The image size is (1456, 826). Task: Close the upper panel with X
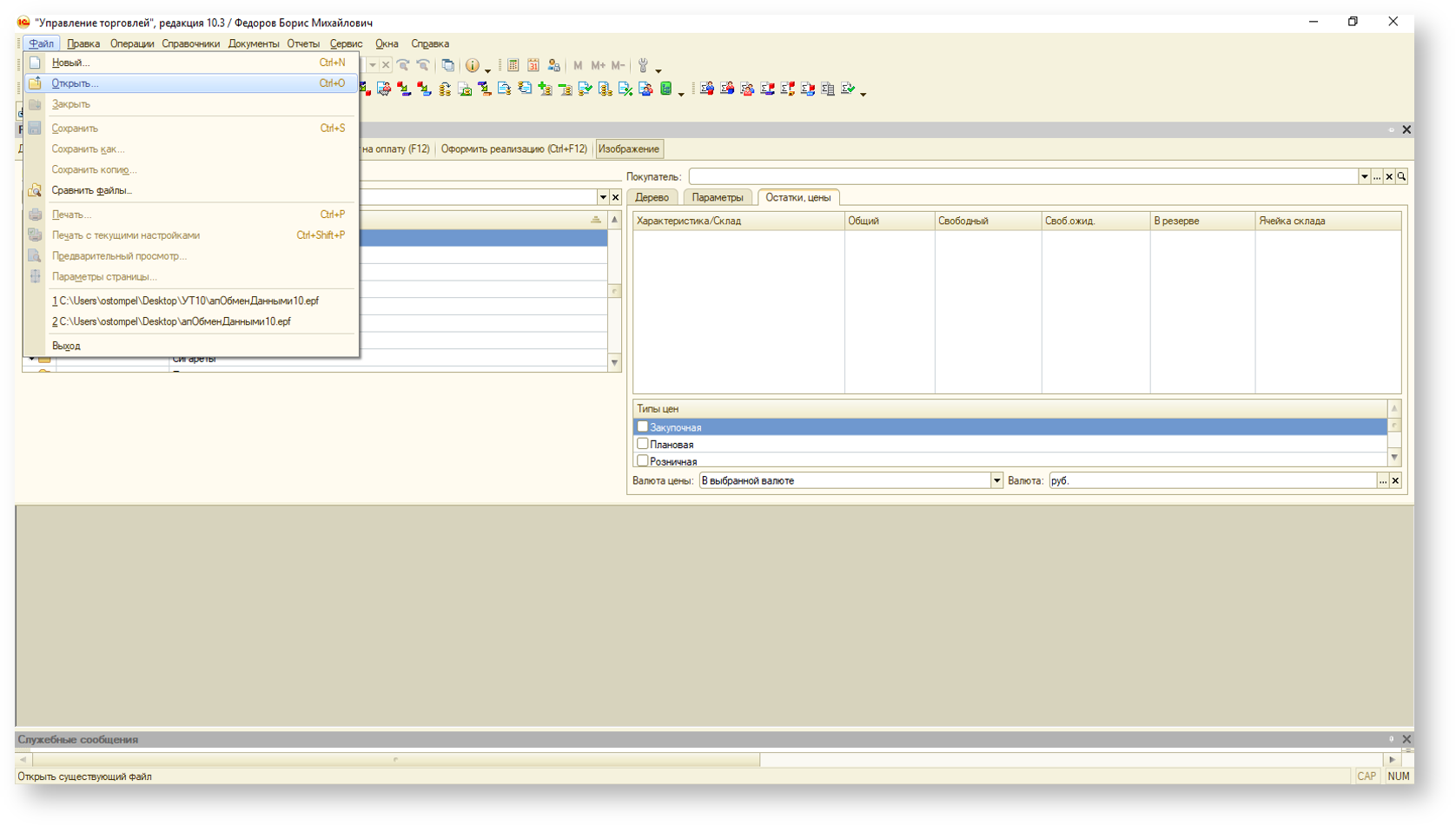[1406, 129]
